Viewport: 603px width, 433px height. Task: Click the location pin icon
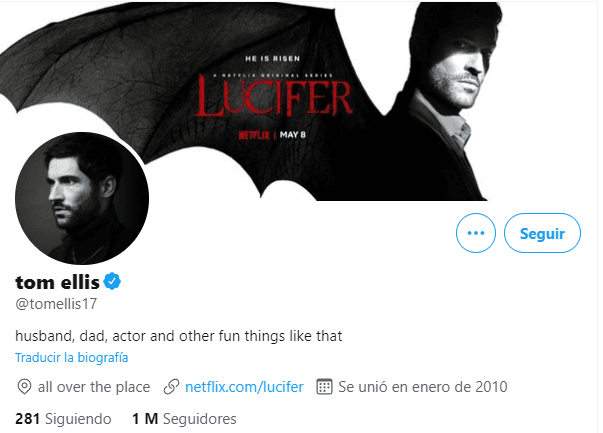tap(24, 386)
